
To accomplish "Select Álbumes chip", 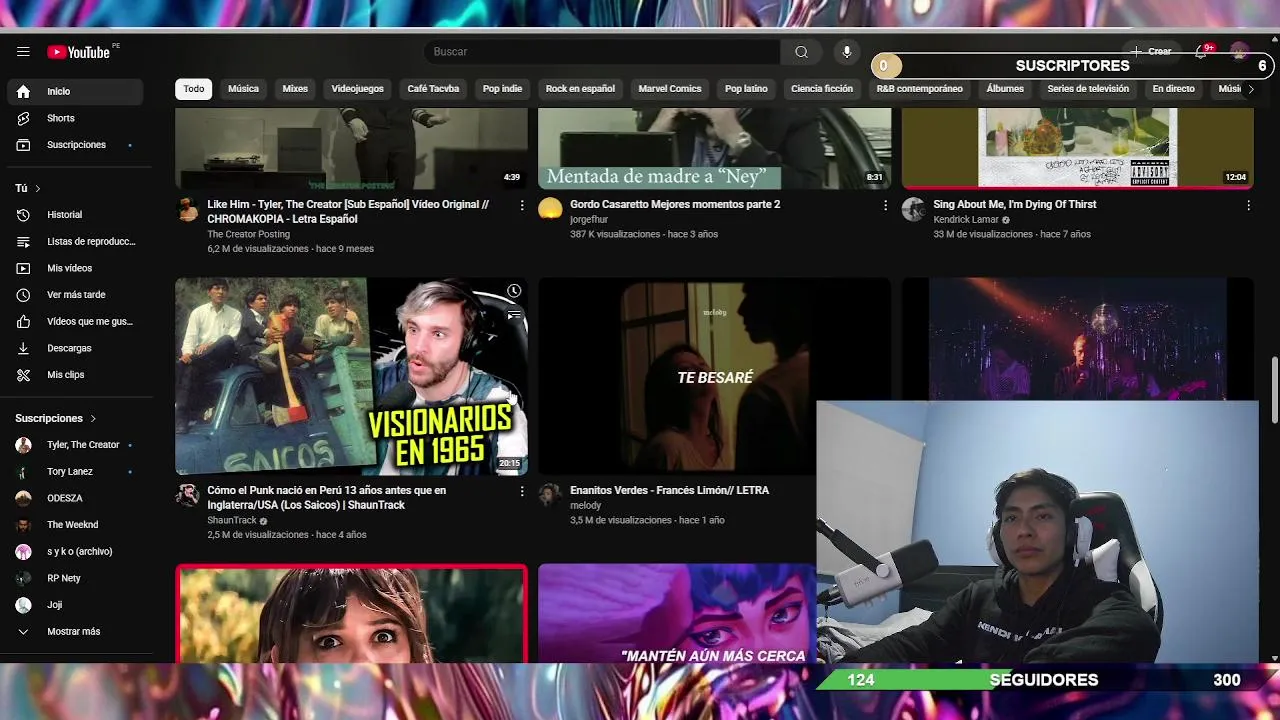I will 1005,89.
